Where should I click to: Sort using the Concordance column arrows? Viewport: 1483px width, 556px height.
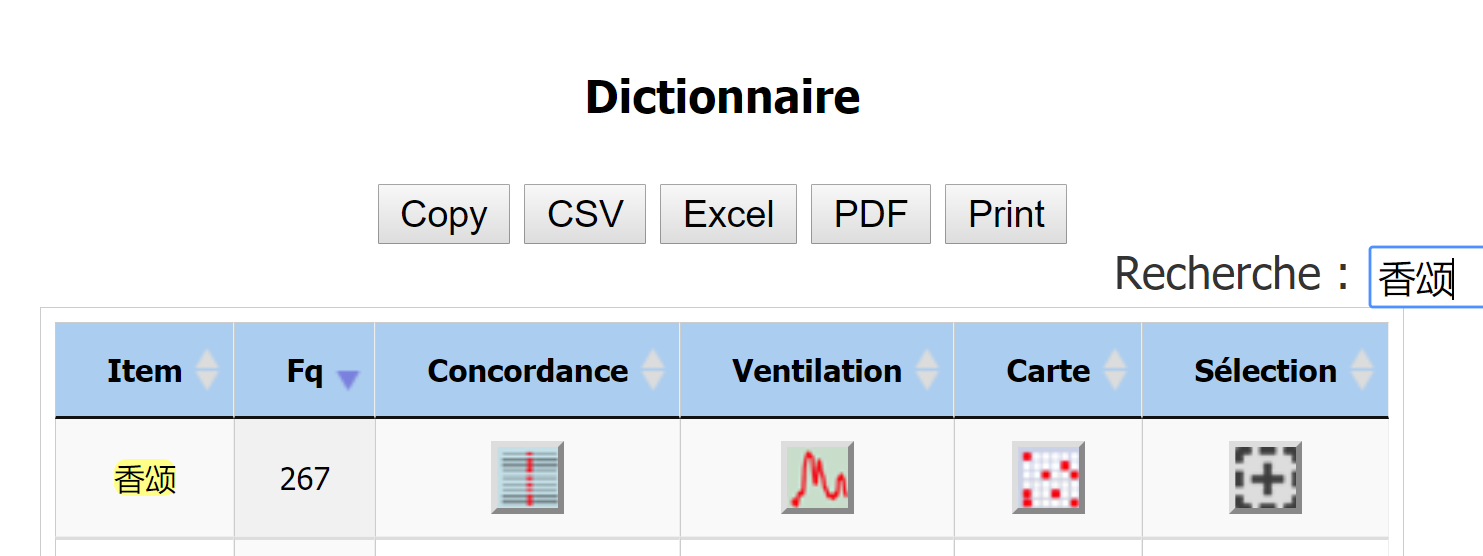click(652, 371)
